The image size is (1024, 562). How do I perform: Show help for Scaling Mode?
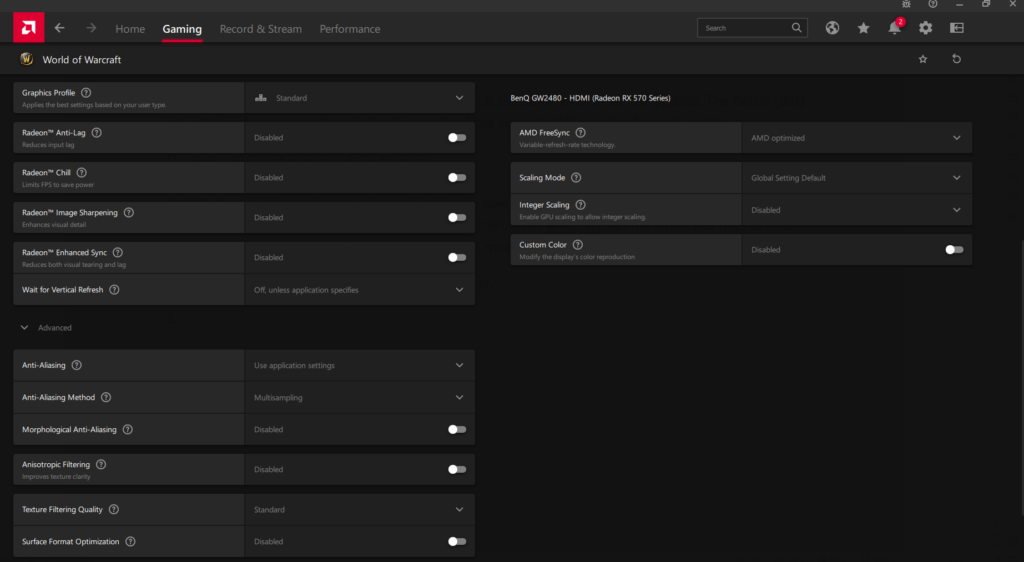click(576, 178)
